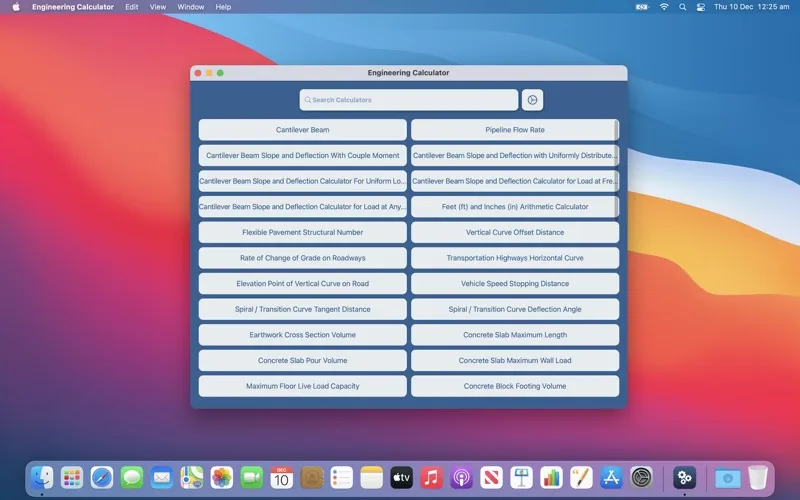Click the Wi-Fi status icon
The image size is (800, 500).
click(x=664, y=7)
